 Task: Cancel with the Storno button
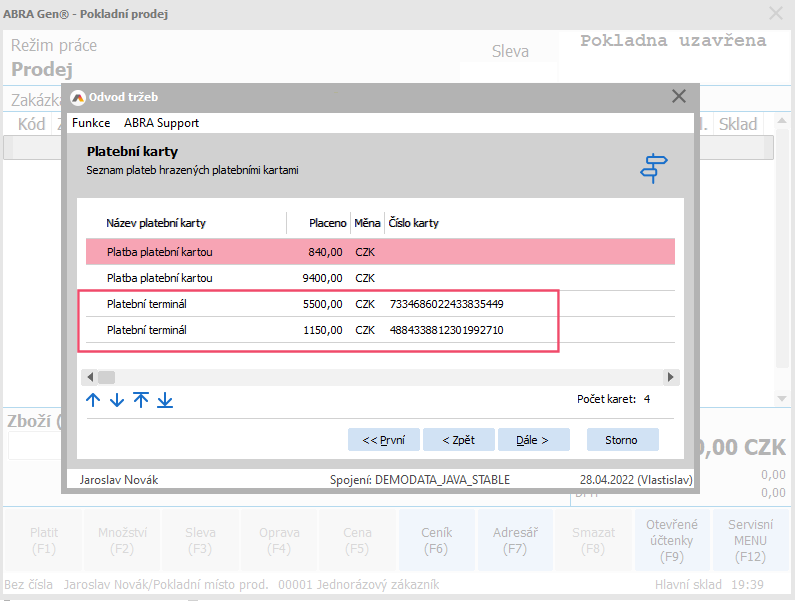coord(620,440)
